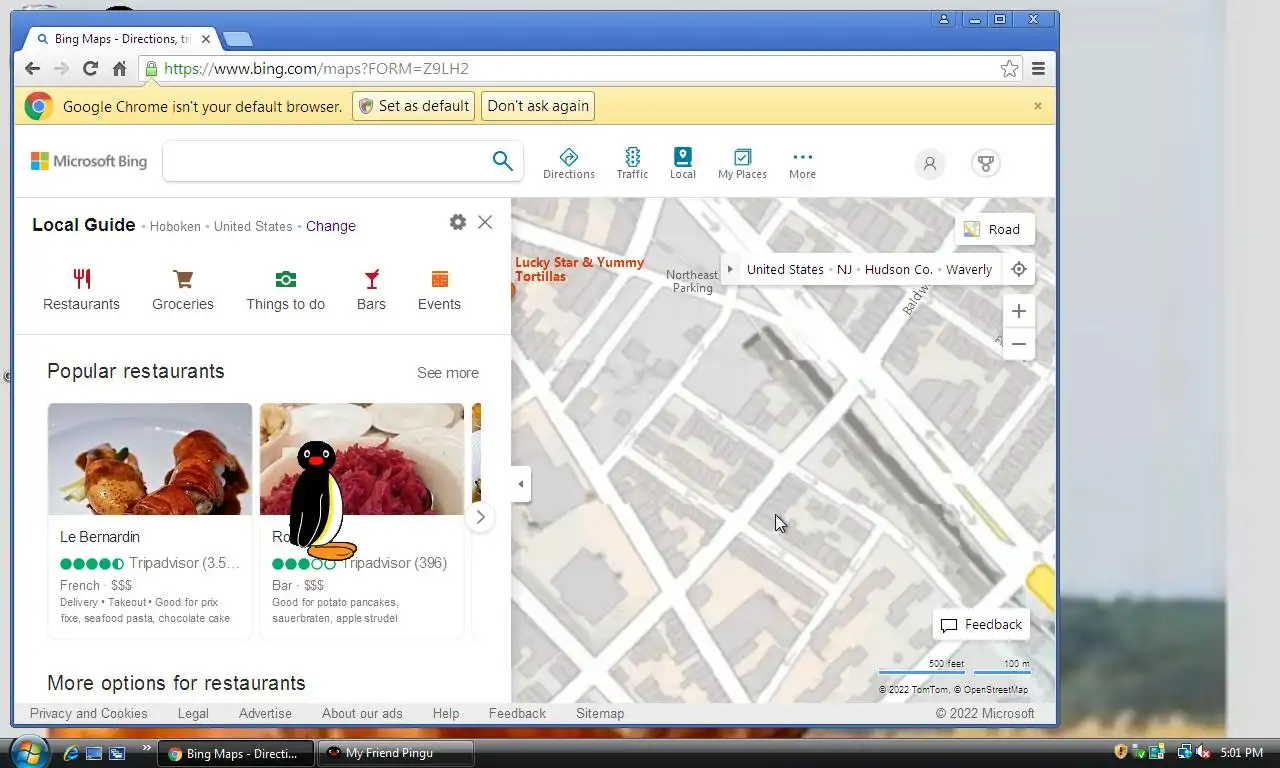Select the Bars category
This screenshot has height=768, width=1280.
point(371,290)
